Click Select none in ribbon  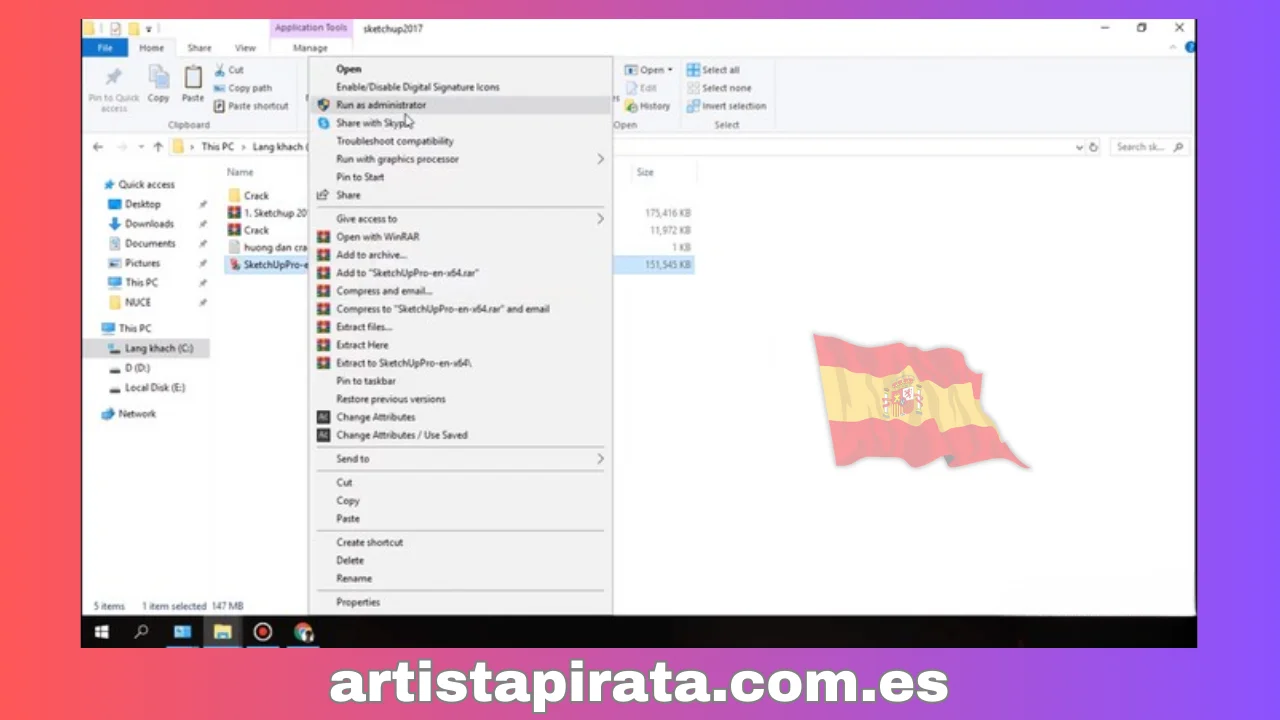(719, 88)
